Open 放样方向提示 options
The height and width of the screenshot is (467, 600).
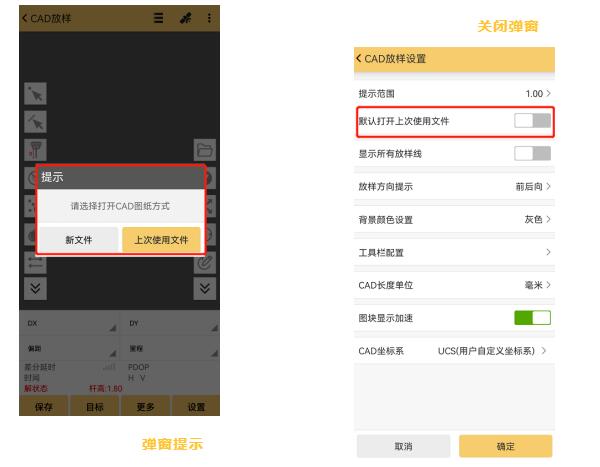coord(454,186)
